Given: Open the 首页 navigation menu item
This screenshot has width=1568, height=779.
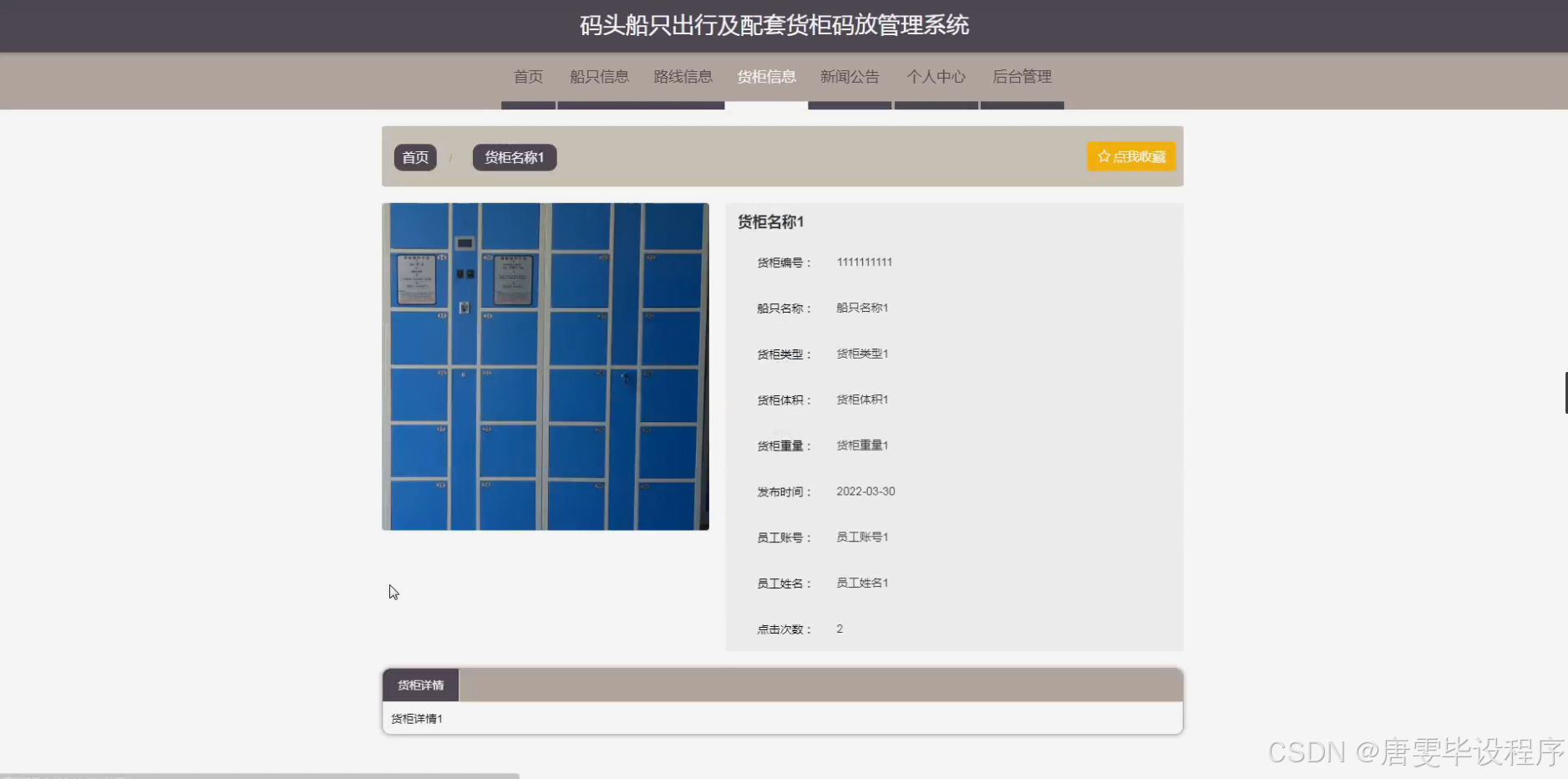Looking at the screenshot, I should (528, 77).
